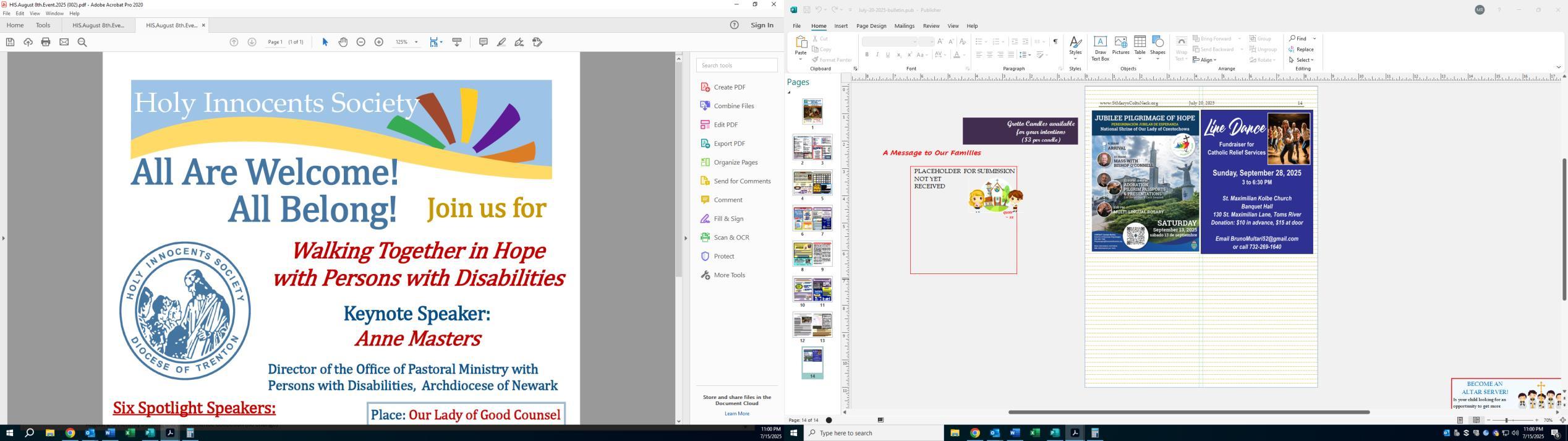The width and height of the screenshot is (1568, 441).
Task: Click Learn More link under Document Cloud
Action: (x=736, y=414)
